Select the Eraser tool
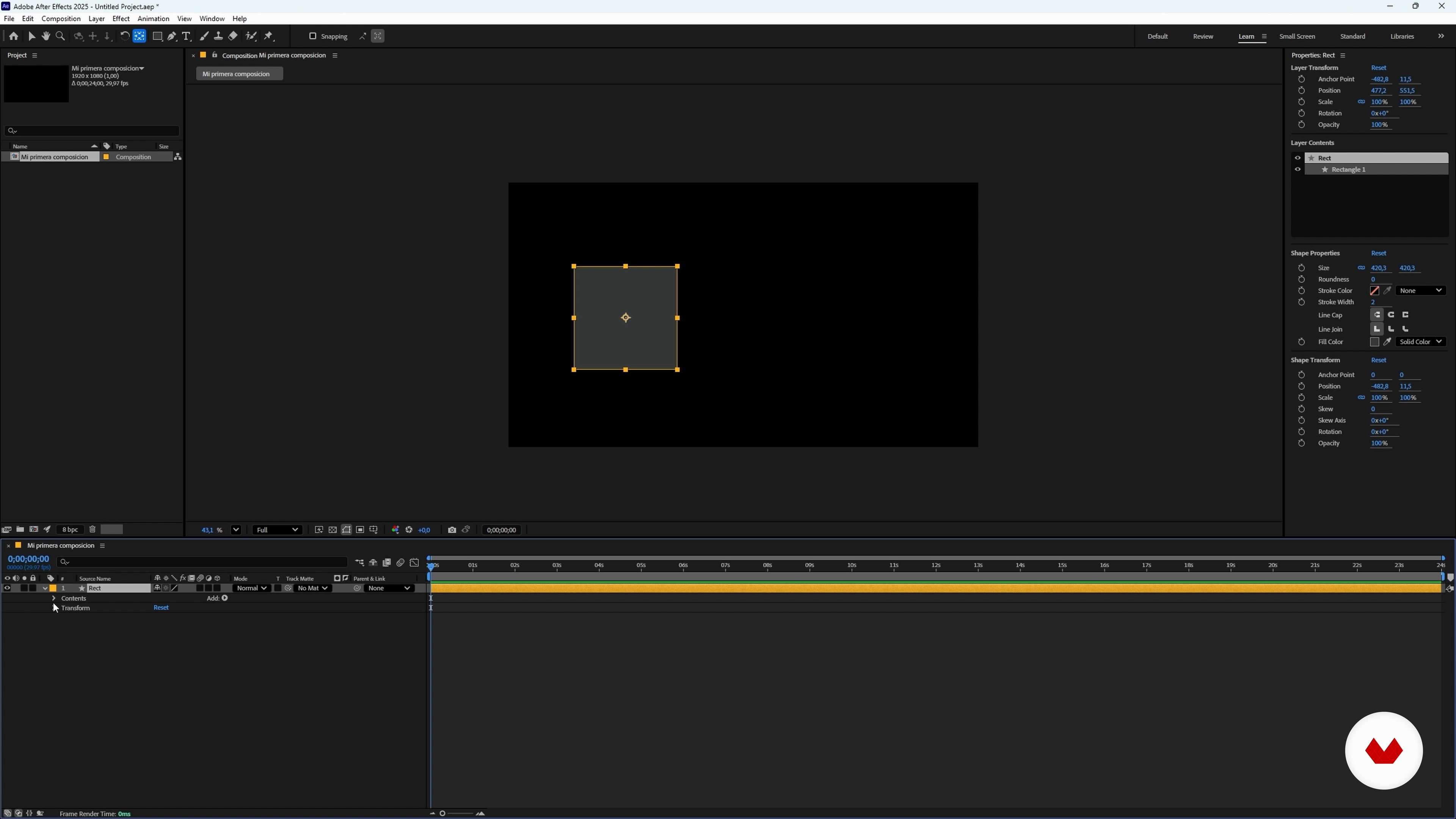This screenshot has height=819, width=1456. pos(233,36)
